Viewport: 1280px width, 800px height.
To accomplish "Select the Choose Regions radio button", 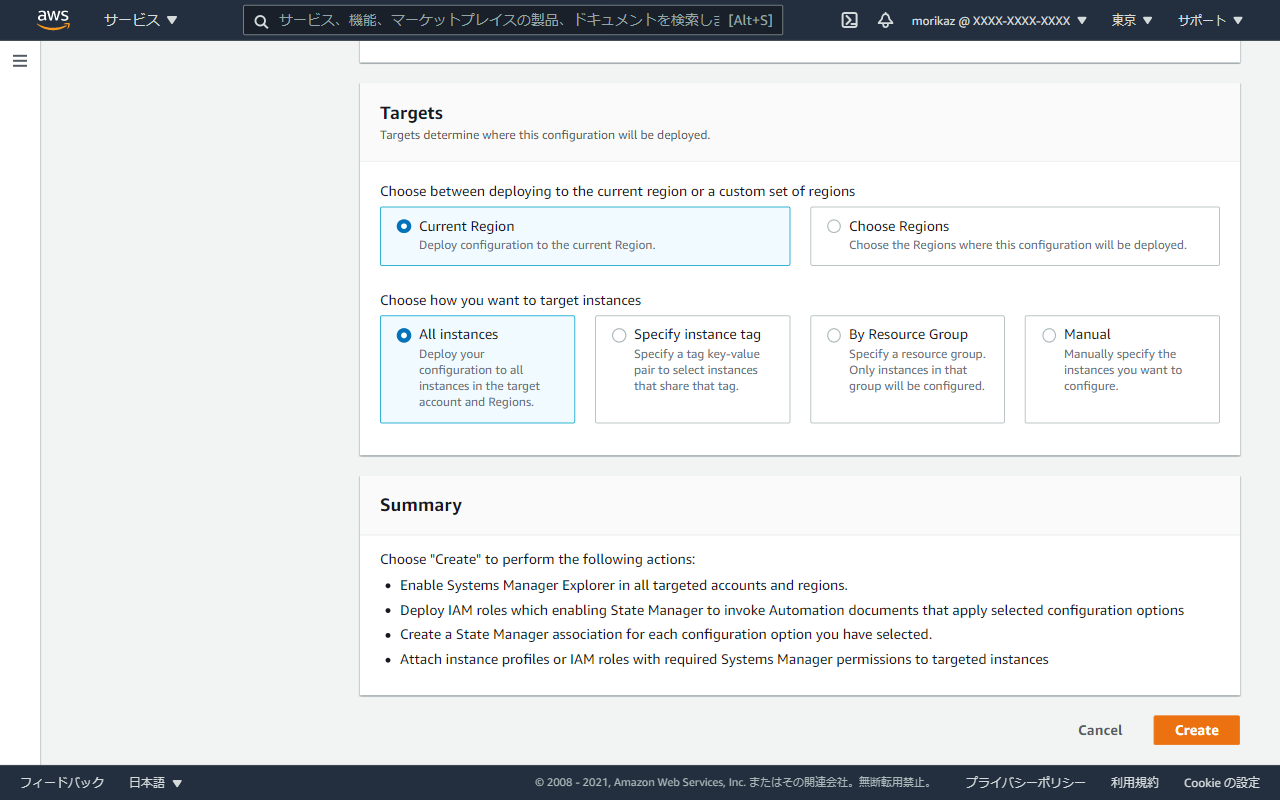I will pos(833,225).
